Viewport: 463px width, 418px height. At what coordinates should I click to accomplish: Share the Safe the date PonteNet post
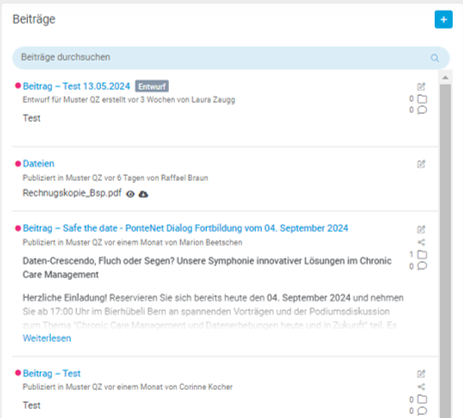(x=421, y=242)
